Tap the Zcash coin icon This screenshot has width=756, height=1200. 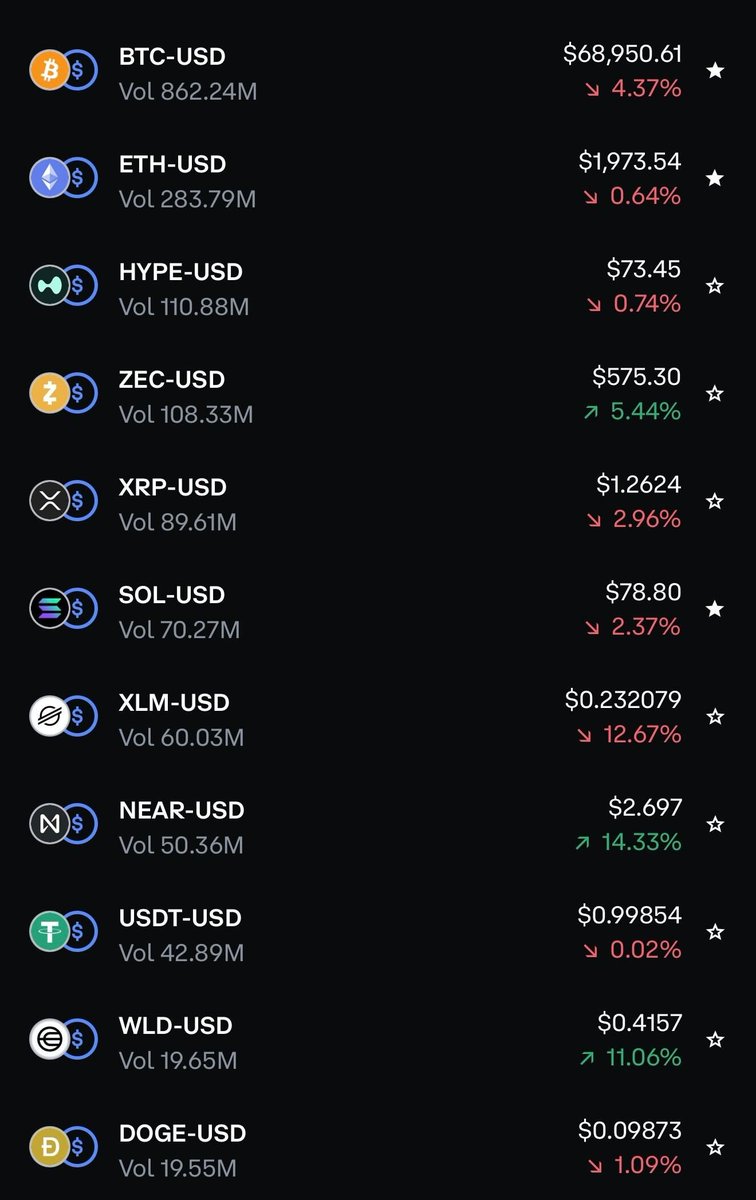tap(49, 394)
